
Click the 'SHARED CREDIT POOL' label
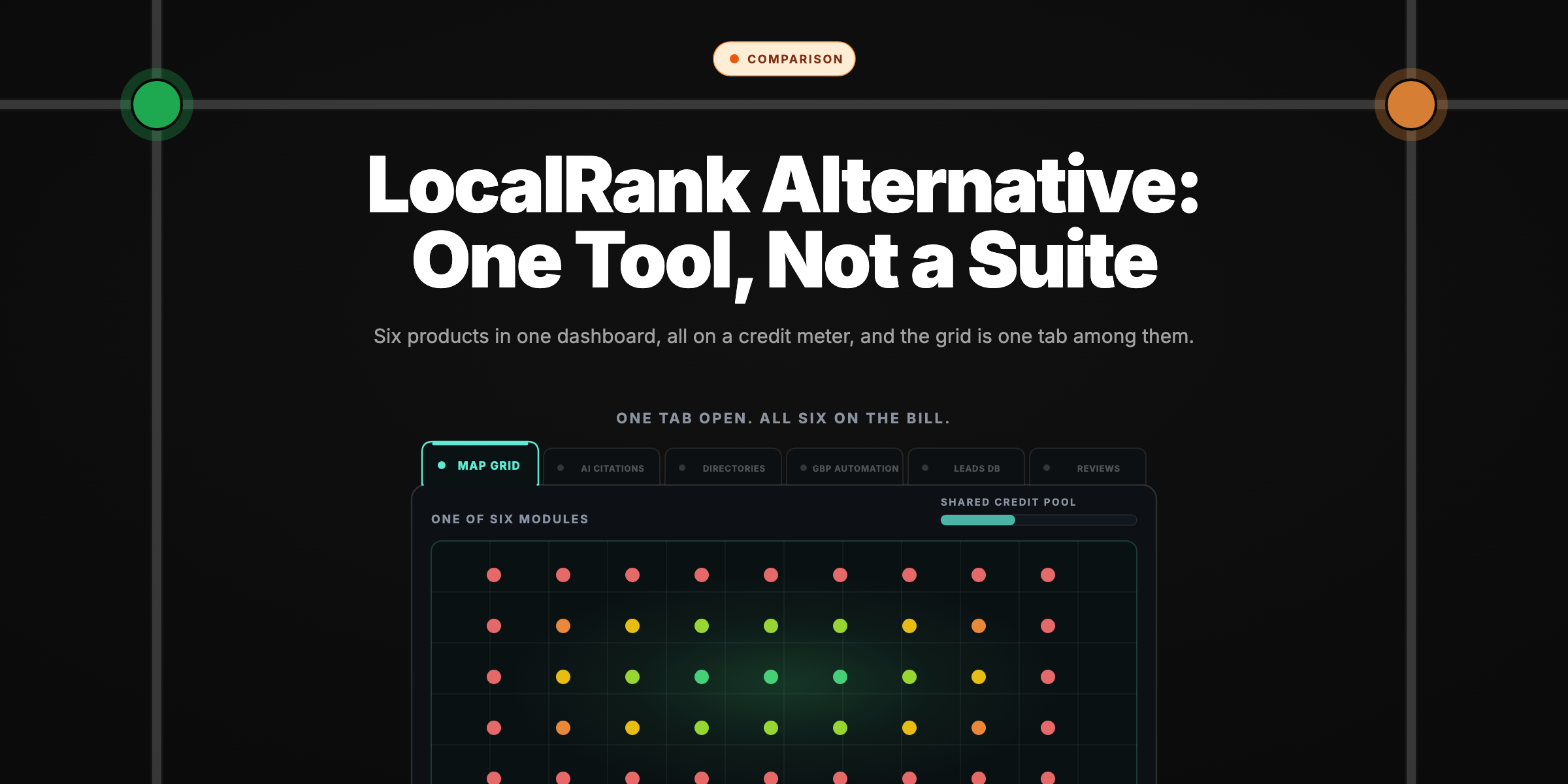1008,502
